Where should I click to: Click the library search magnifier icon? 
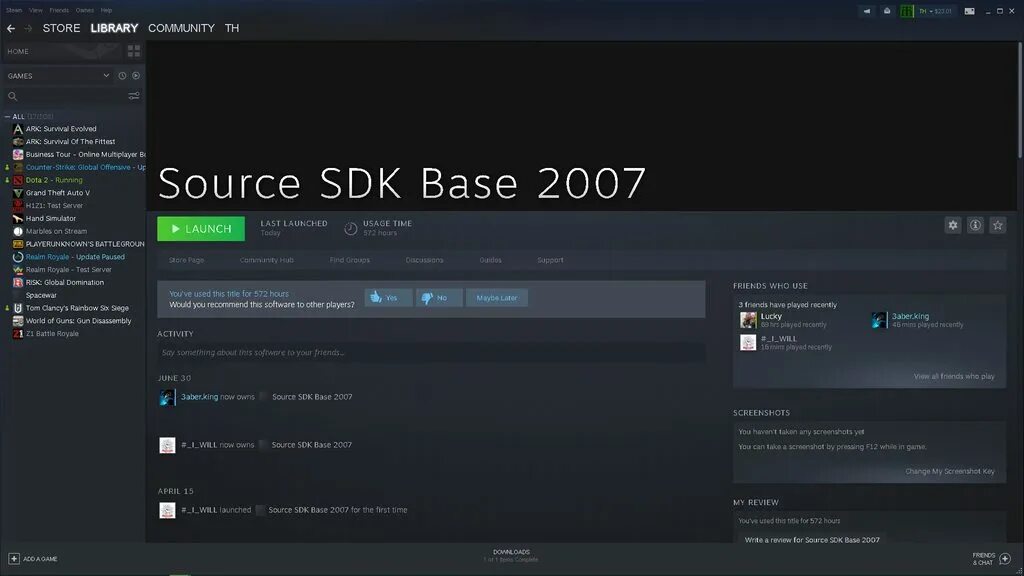pos(12,96)
